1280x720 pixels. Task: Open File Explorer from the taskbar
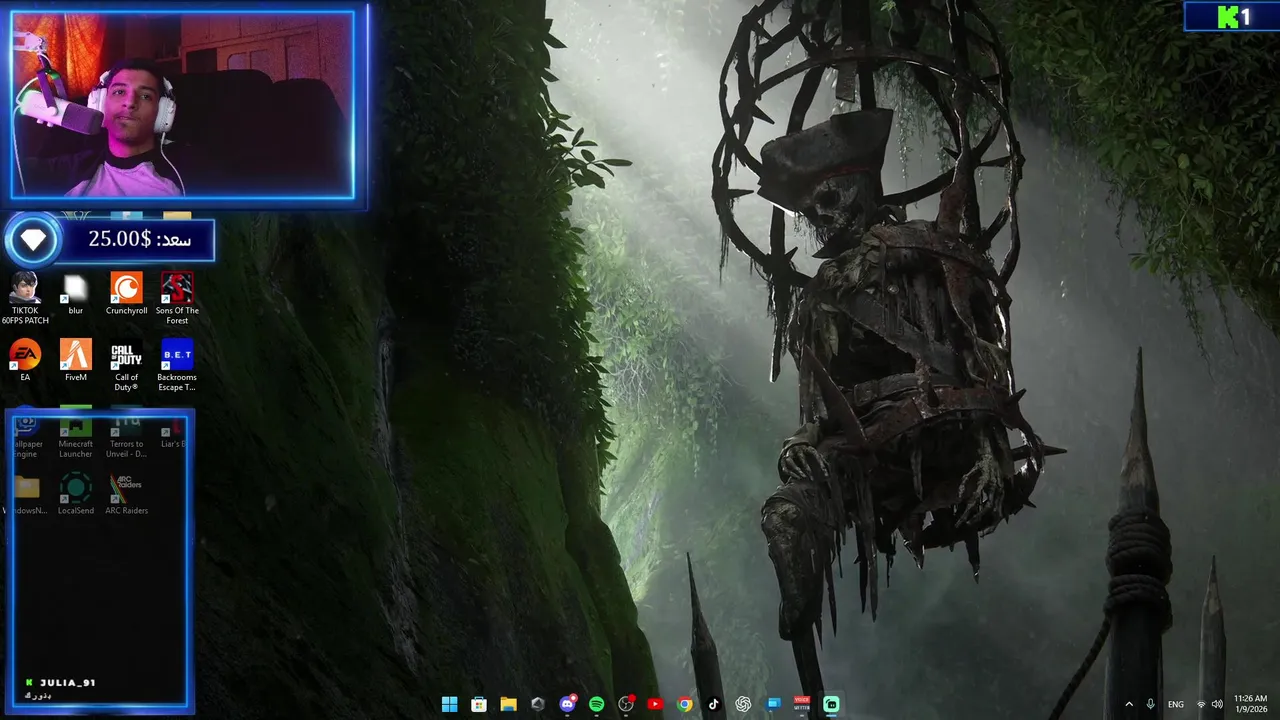508,704
